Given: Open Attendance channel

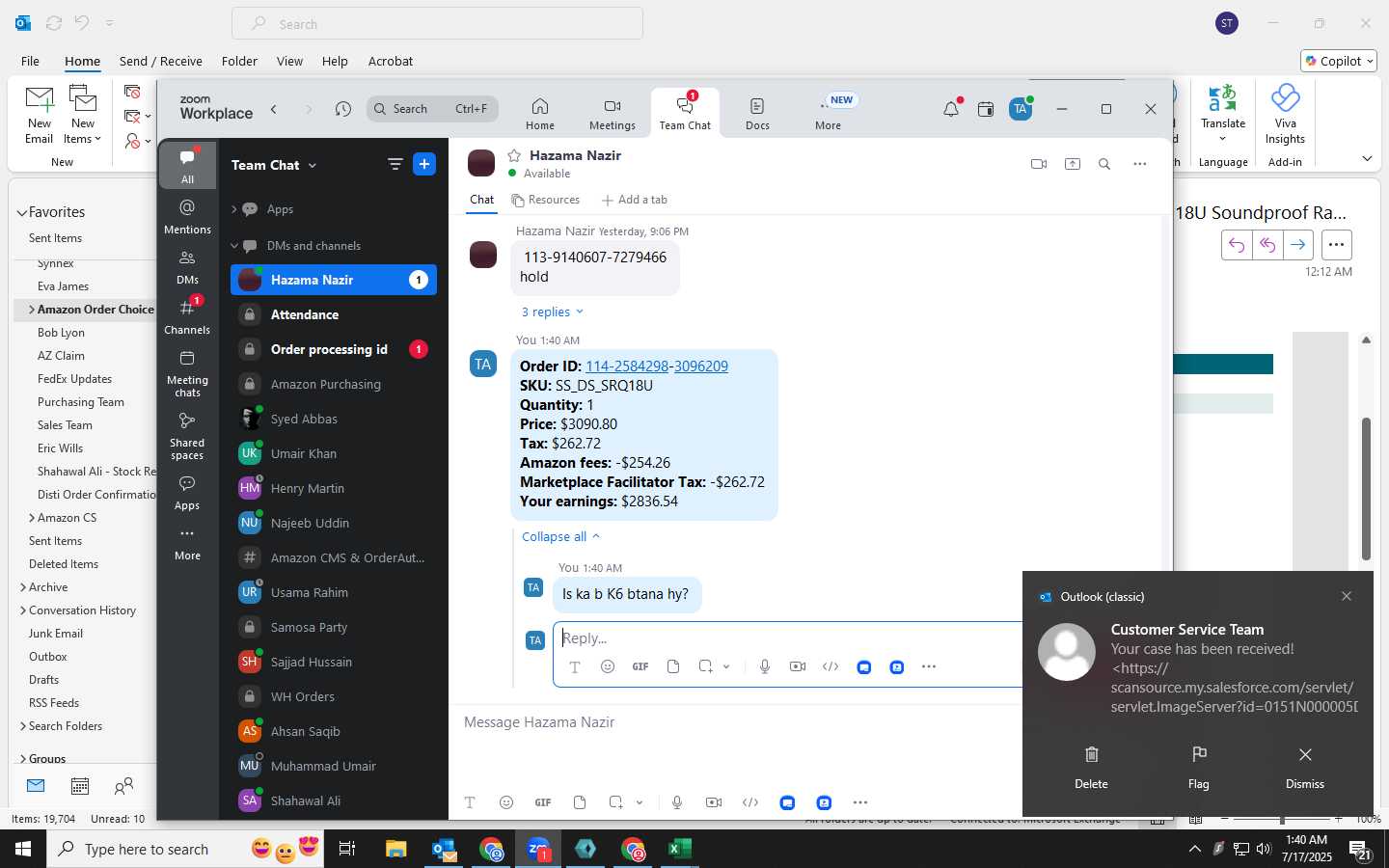Looking at the screenshot, I should pos(334,314).
